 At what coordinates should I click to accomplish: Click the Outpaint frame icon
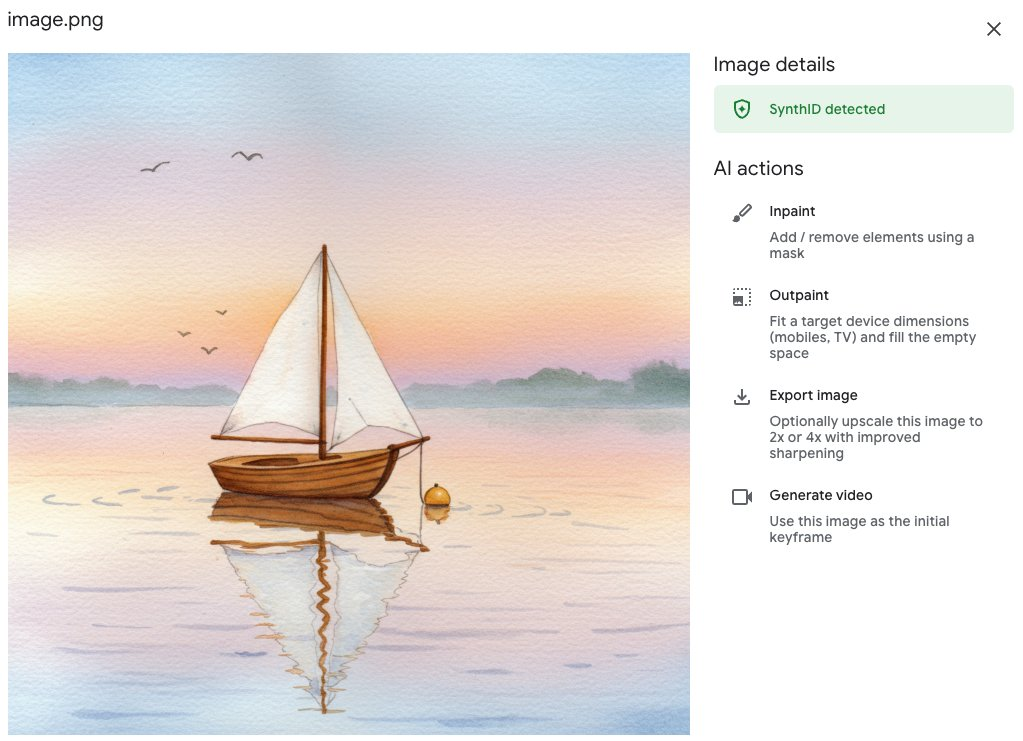(740, 296)
